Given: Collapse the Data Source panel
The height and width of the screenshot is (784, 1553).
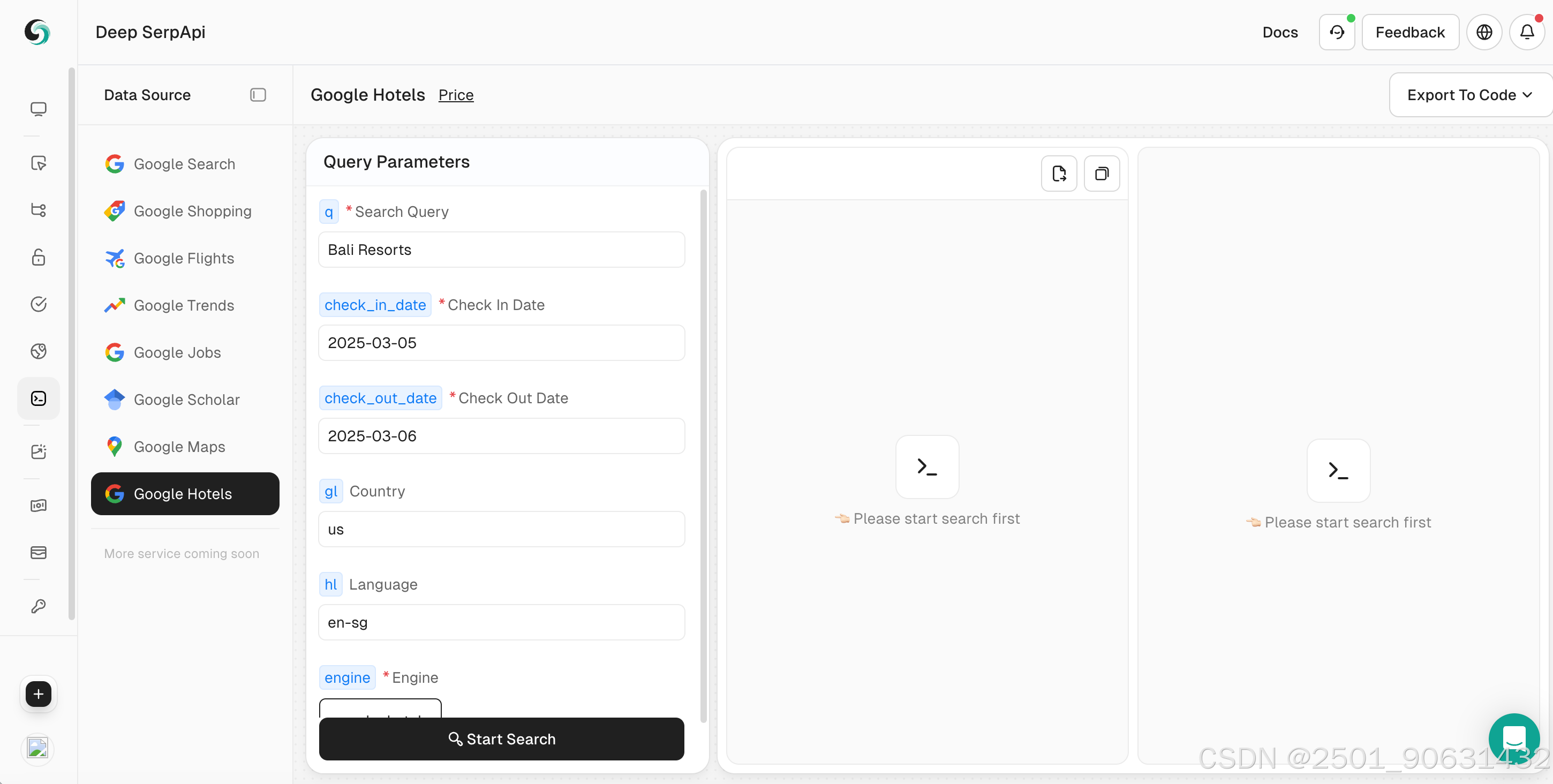Looking at the screenshot, I should pos(258,95).
